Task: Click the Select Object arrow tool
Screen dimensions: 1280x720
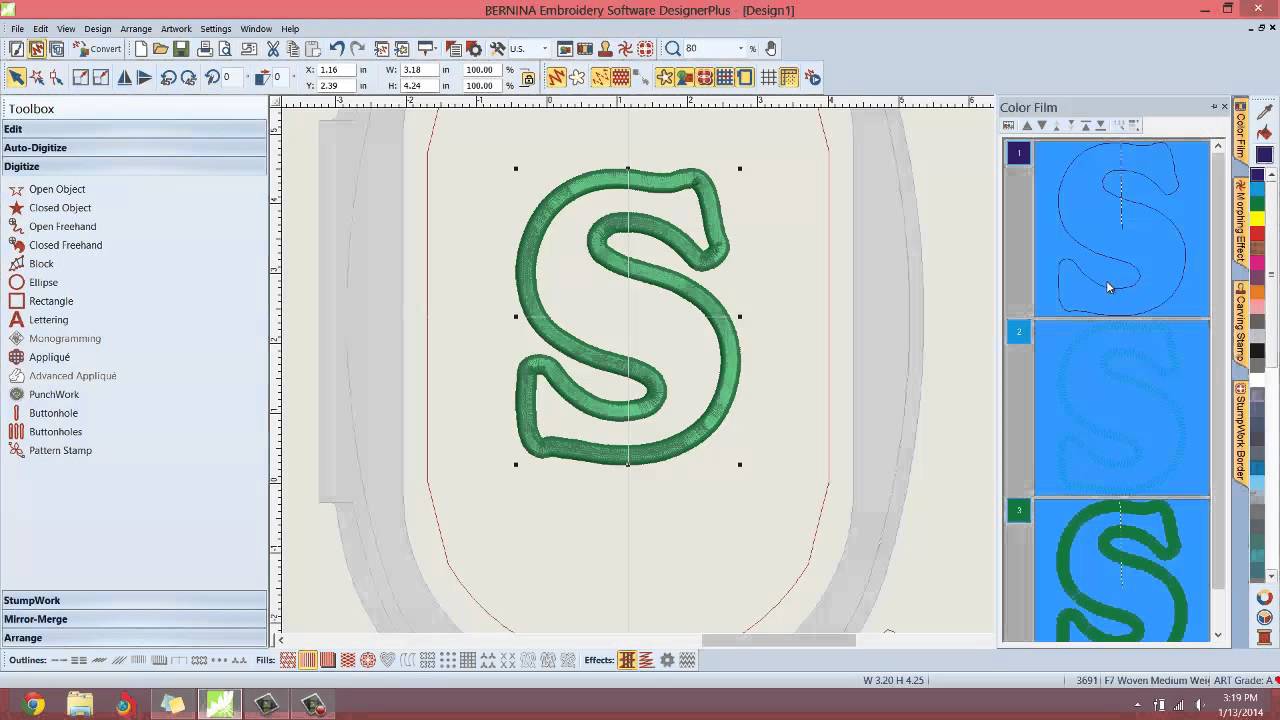Action: tap(16, 77)
